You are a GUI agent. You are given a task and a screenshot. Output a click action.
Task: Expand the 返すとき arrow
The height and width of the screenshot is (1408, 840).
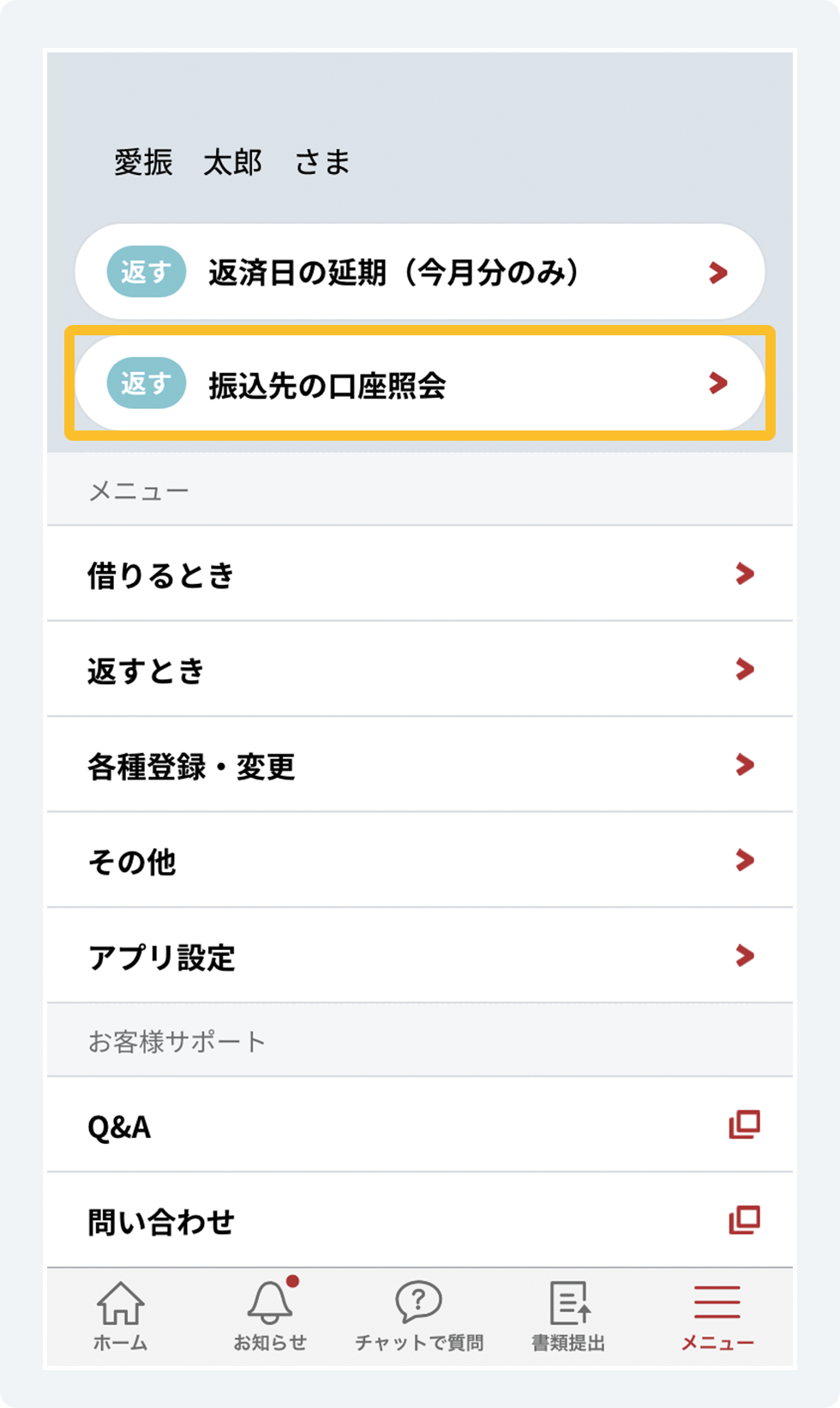click(x=745, y=669)
